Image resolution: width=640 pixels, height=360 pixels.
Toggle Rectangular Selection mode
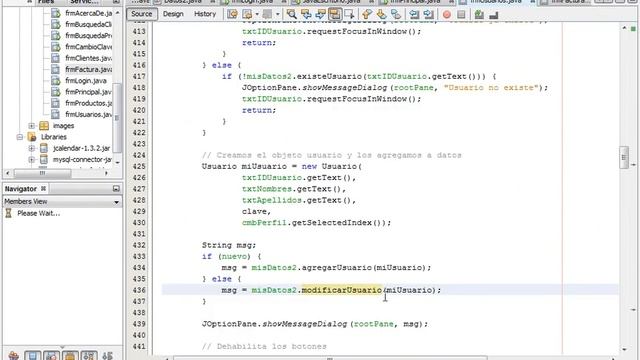[x=349, y=15]
